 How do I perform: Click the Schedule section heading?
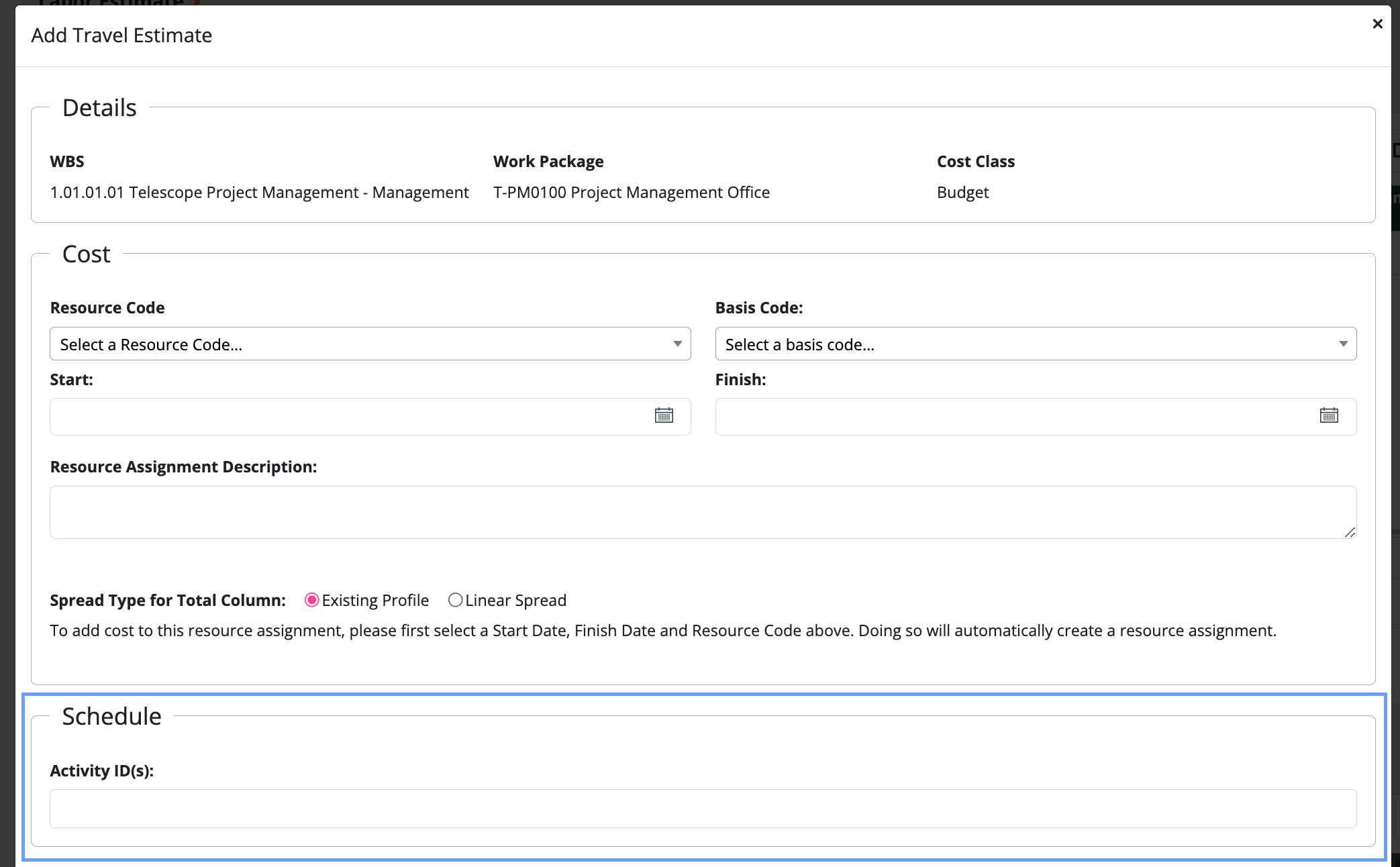[111, 716]
